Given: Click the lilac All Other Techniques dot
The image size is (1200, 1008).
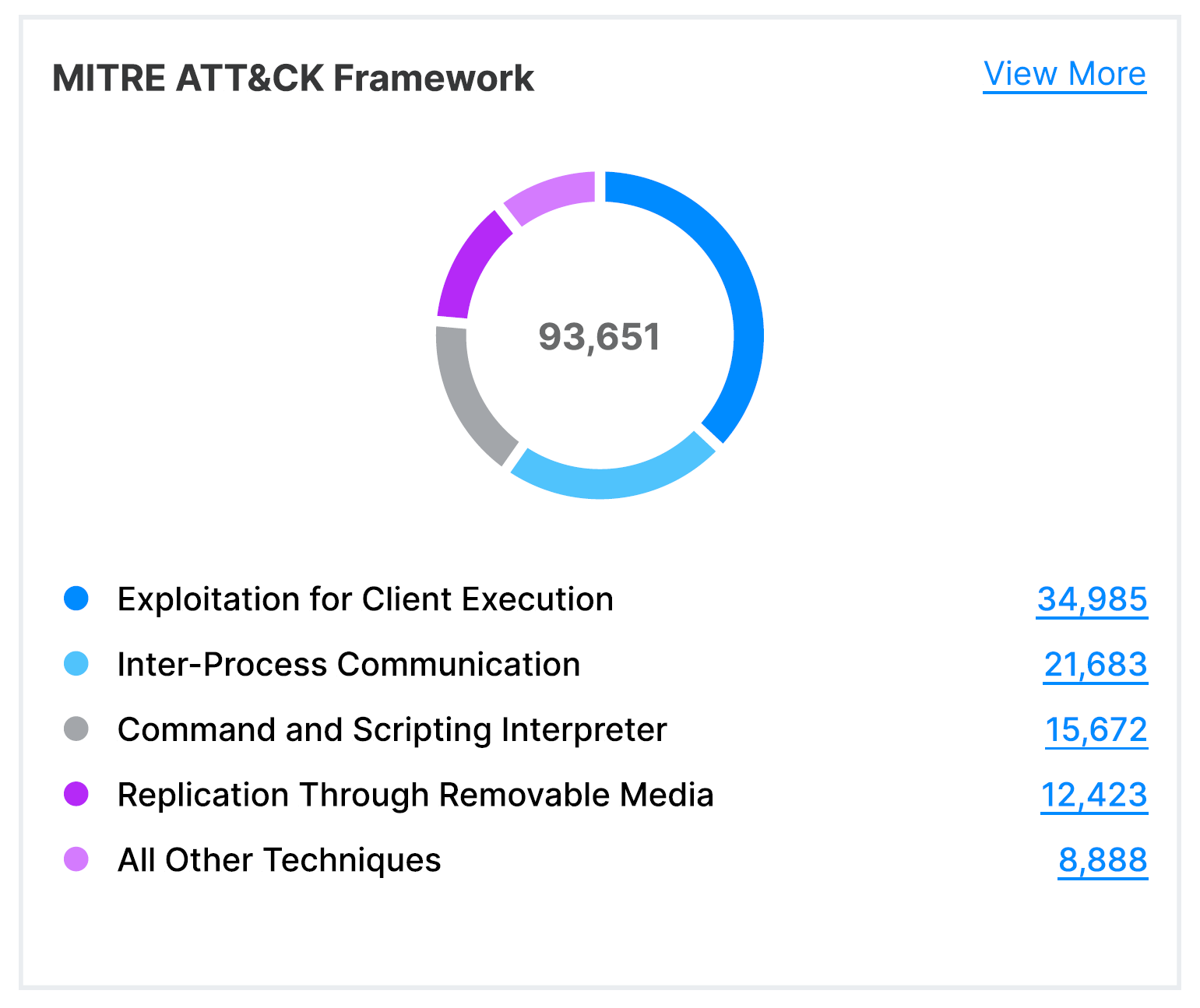Looking at the screenshot, I should (76, 860).
